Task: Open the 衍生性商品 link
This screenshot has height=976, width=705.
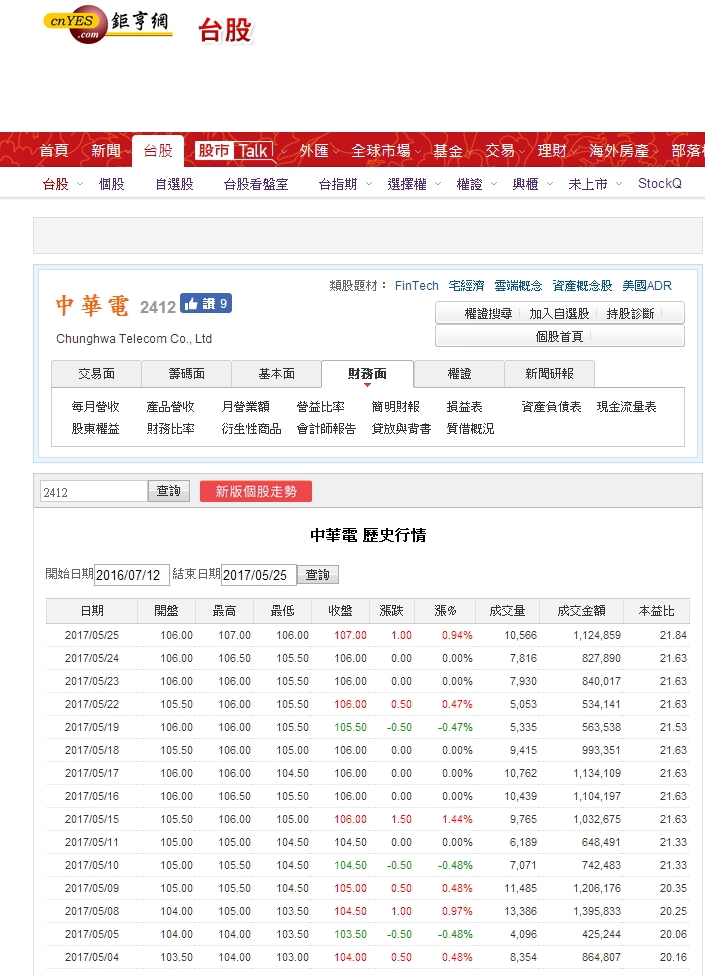Action: (x=251, y=428)
